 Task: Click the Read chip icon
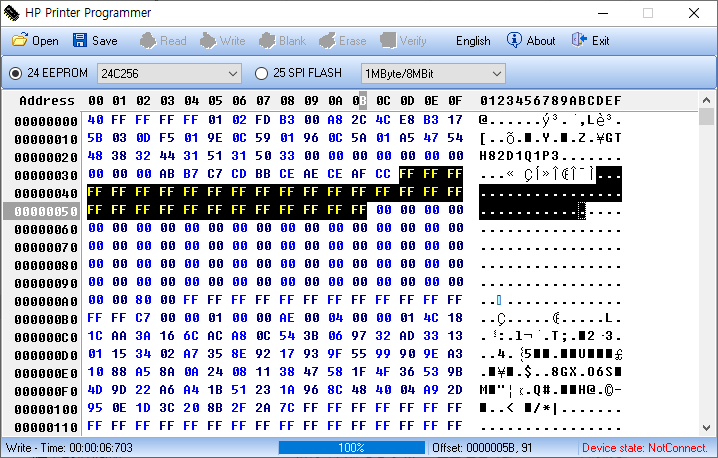tap(147, 40)
